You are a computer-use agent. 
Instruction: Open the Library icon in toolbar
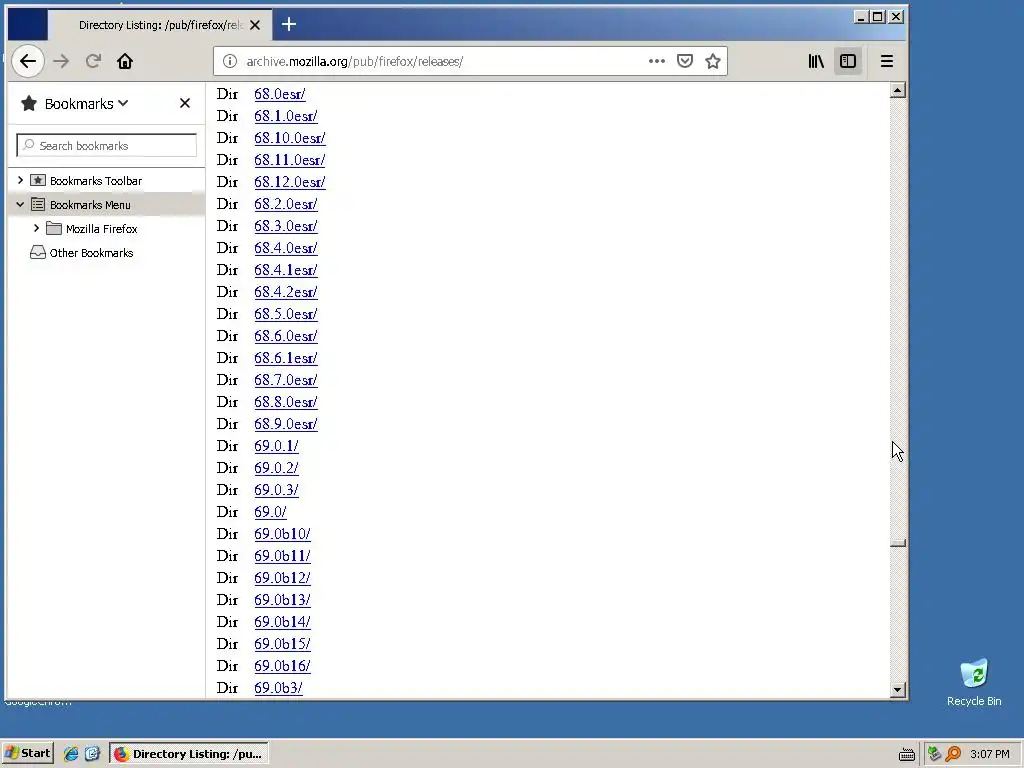tap(816, 61)
